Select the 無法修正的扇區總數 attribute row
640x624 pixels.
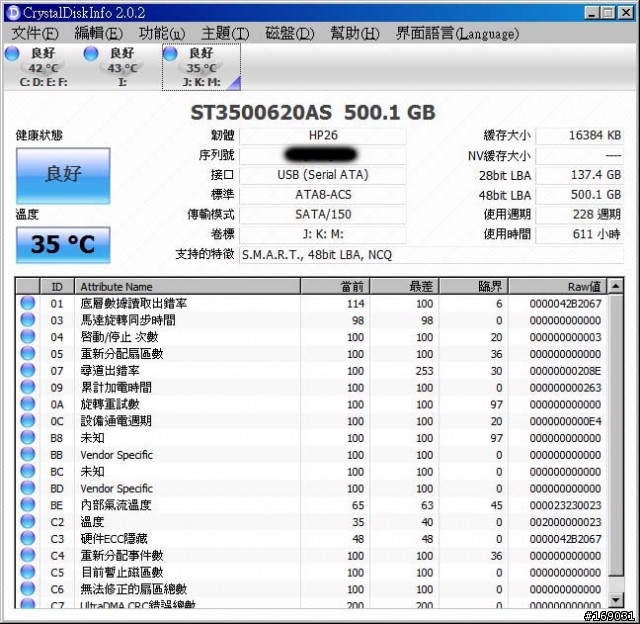coord(311,588)
